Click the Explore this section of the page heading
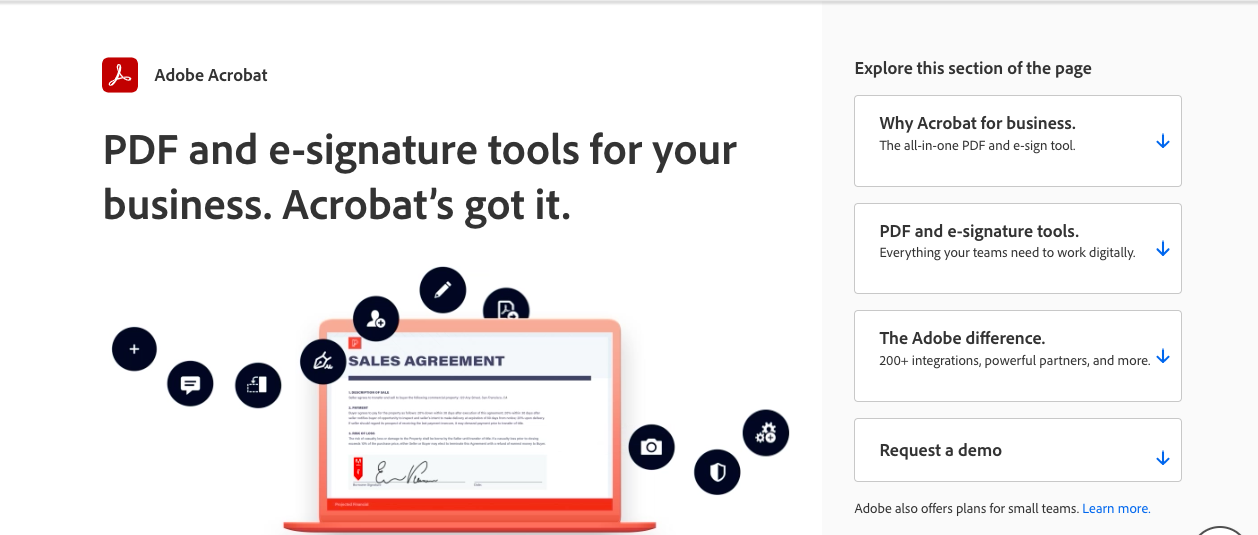This screenshot has height=535, width=1258. (x=973, y=68)
